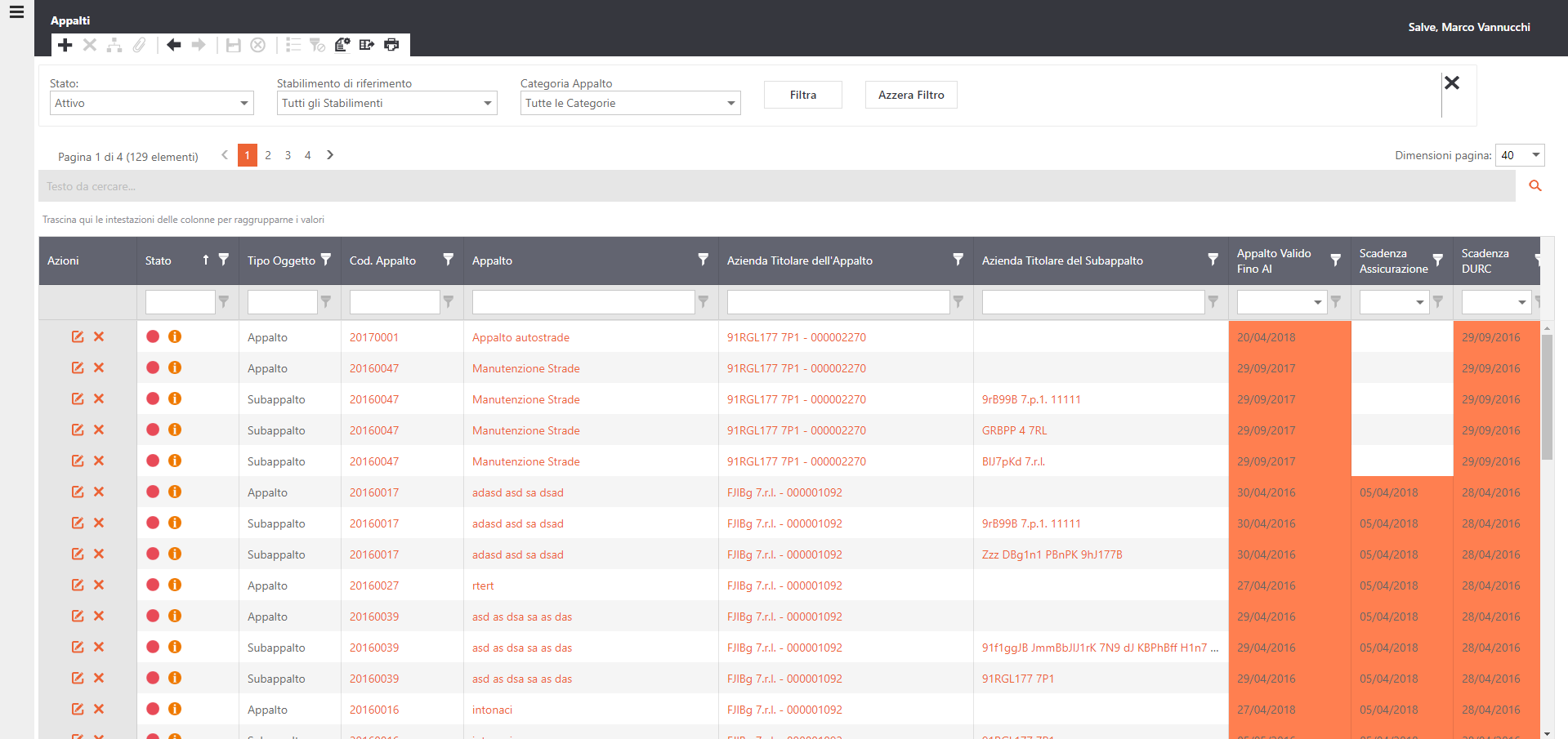Click the delete X toolbar icon
Image resolution: width=1568 pixels, height=739 pixels.
coord(90,45)
